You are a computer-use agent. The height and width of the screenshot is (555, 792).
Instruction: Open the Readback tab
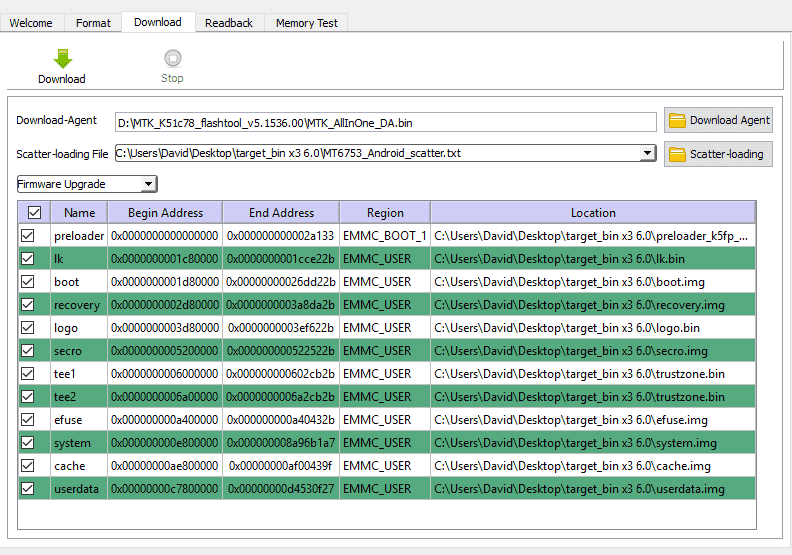click(x=229, y=23)
